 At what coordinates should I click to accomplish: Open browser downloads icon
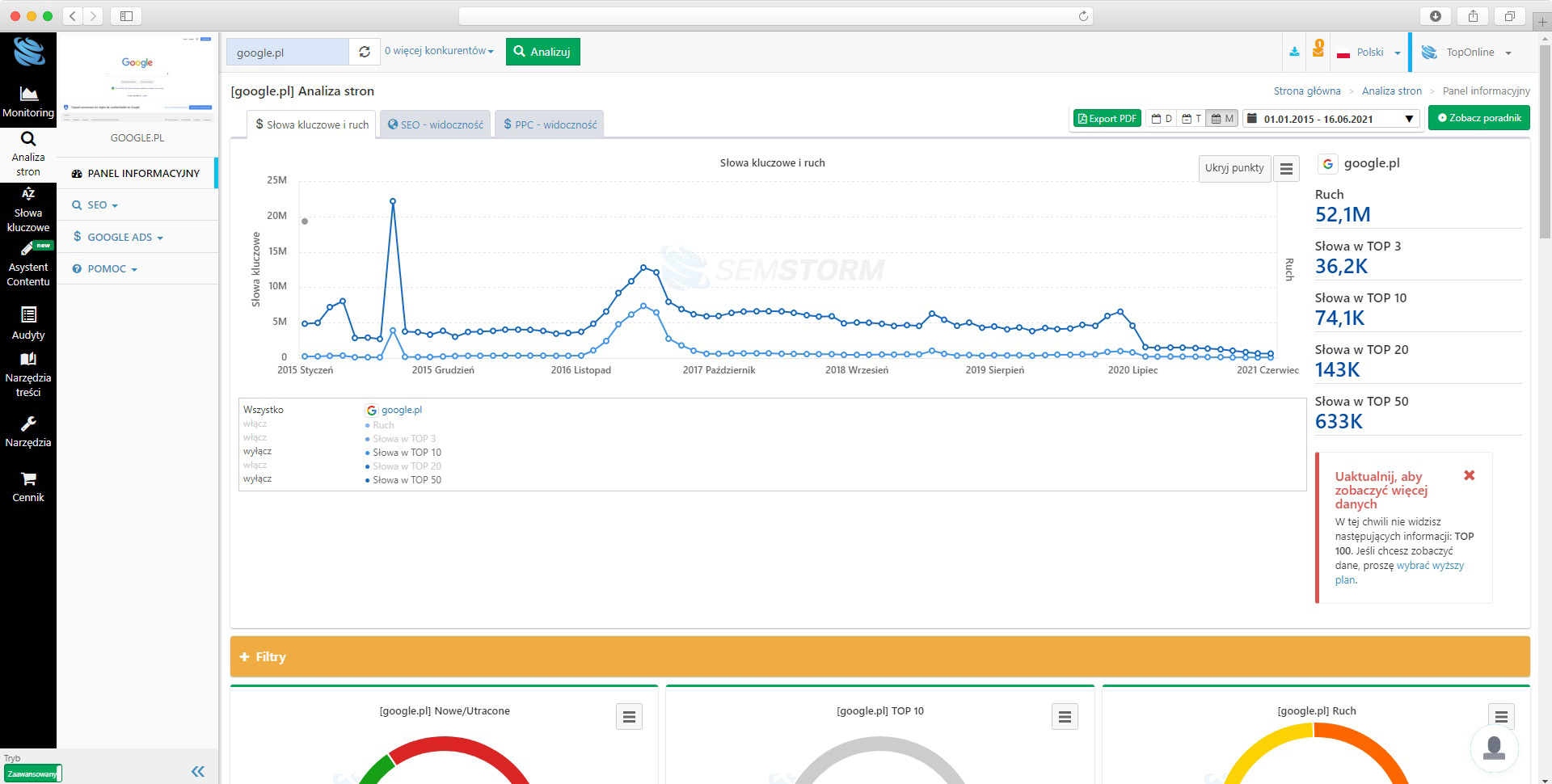pos(1436,15)
